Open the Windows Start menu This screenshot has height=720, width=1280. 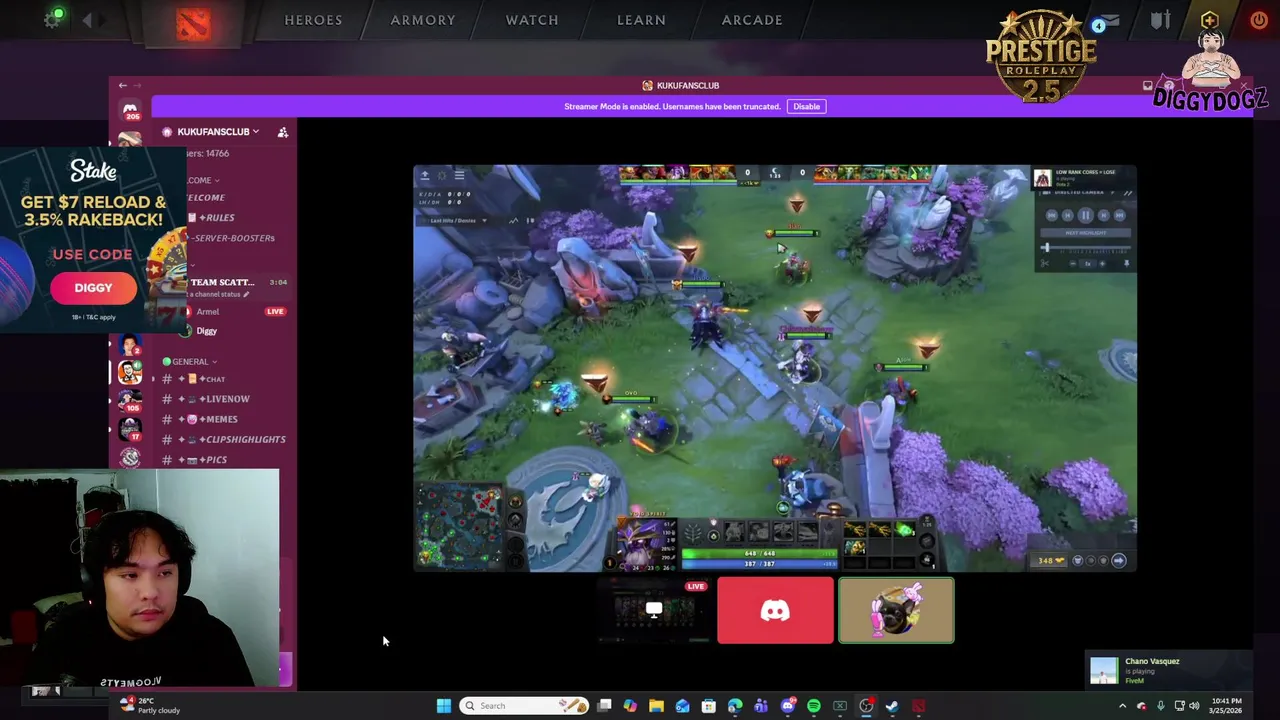coord(443,706)
